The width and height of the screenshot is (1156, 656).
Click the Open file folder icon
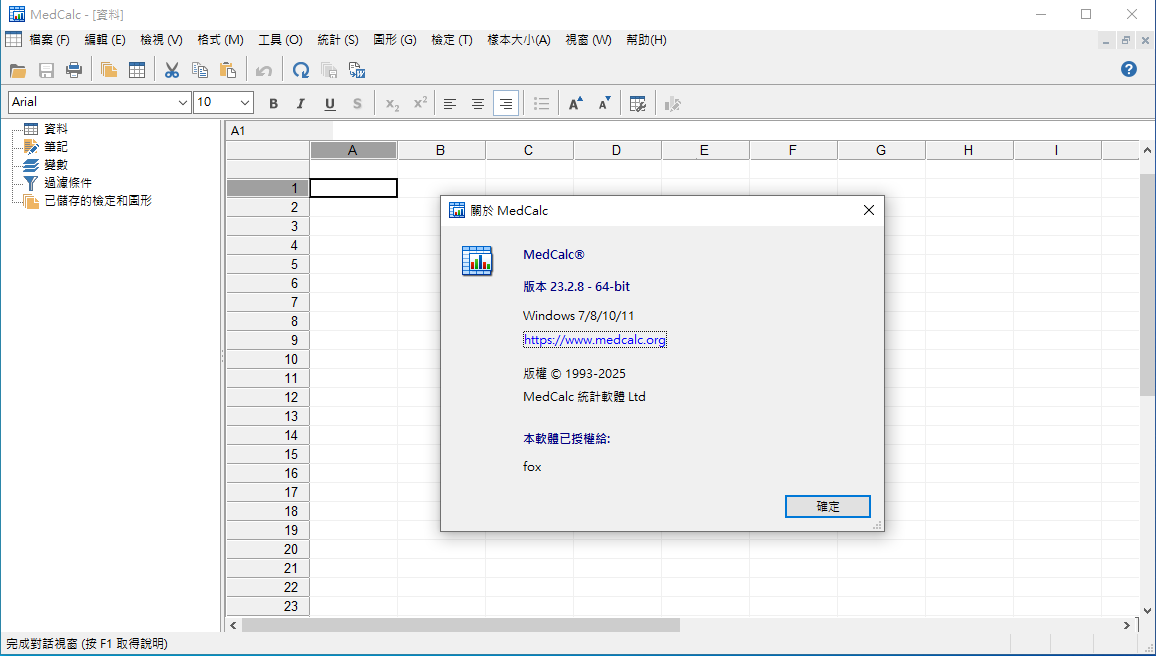click(18, 71)
